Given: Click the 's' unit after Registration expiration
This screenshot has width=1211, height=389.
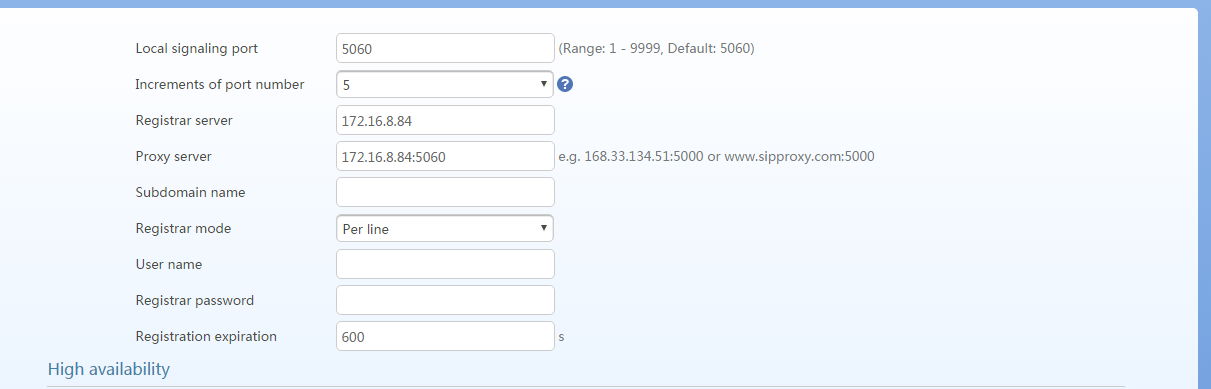Looking at the screenshot, I should pos(562,337).
